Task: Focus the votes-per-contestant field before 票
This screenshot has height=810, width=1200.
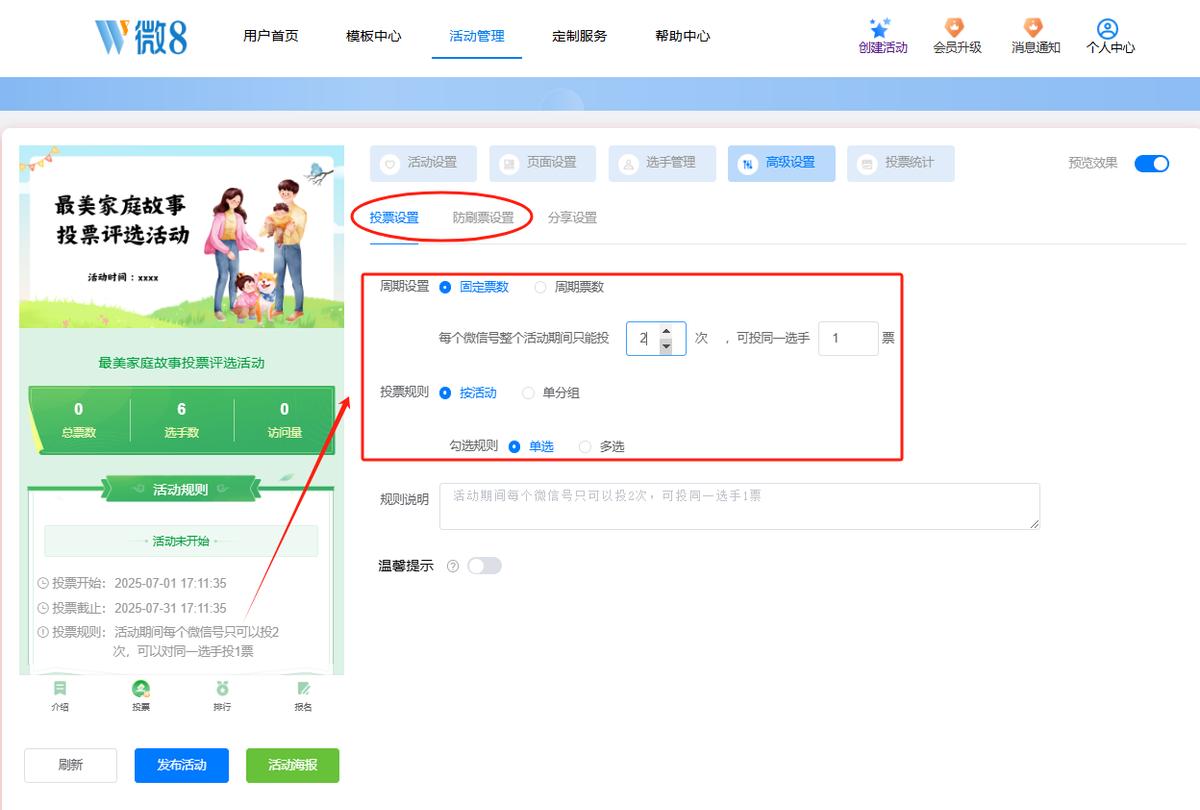Action: pos(848,338)
